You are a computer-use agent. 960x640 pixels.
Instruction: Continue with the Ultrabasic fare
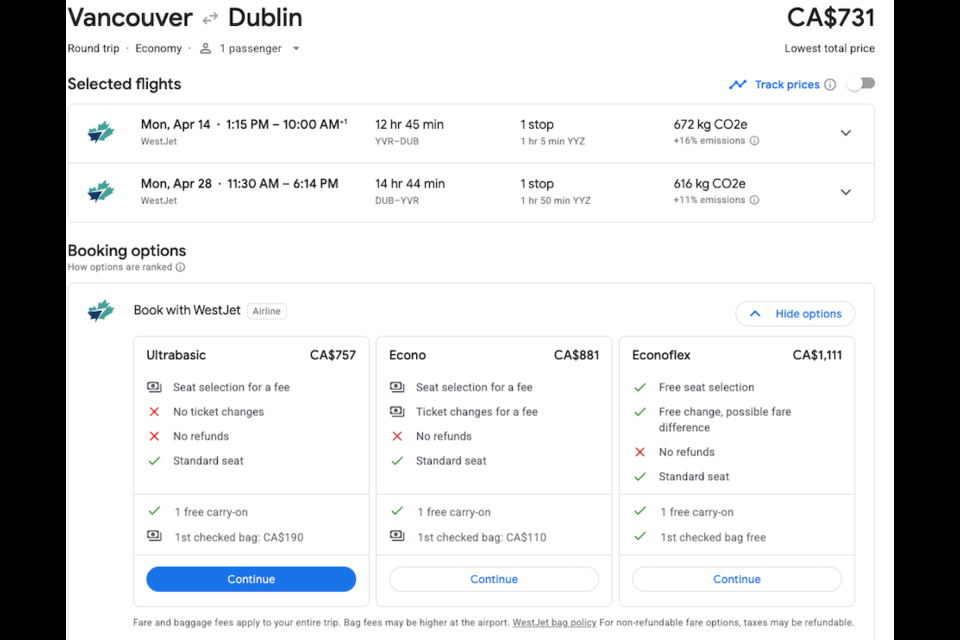pyautogui.click(x=251, y=579)
